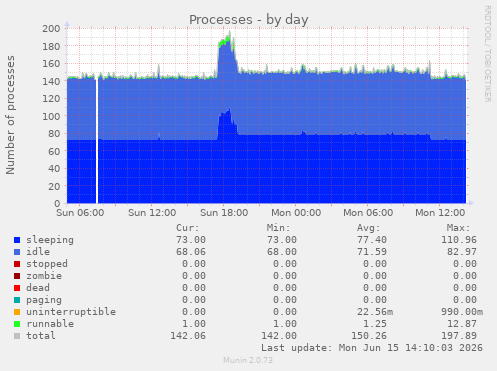Click the 'Sun 12:00' x-axis label
The width and height of the screenshot is (497, 371).
[x=152, y=213]
